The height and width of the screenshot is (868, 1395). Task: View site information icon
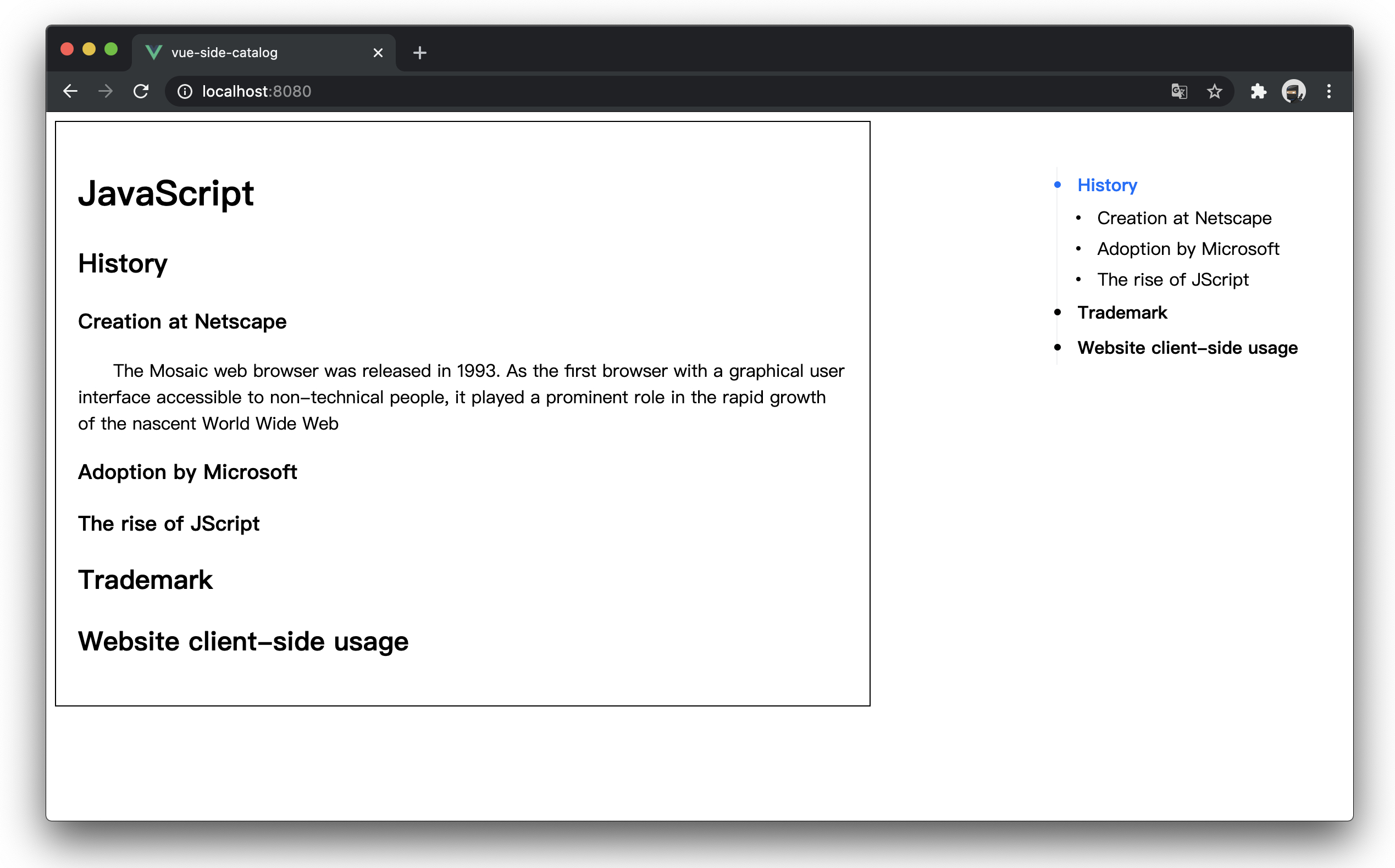point(185,91)
